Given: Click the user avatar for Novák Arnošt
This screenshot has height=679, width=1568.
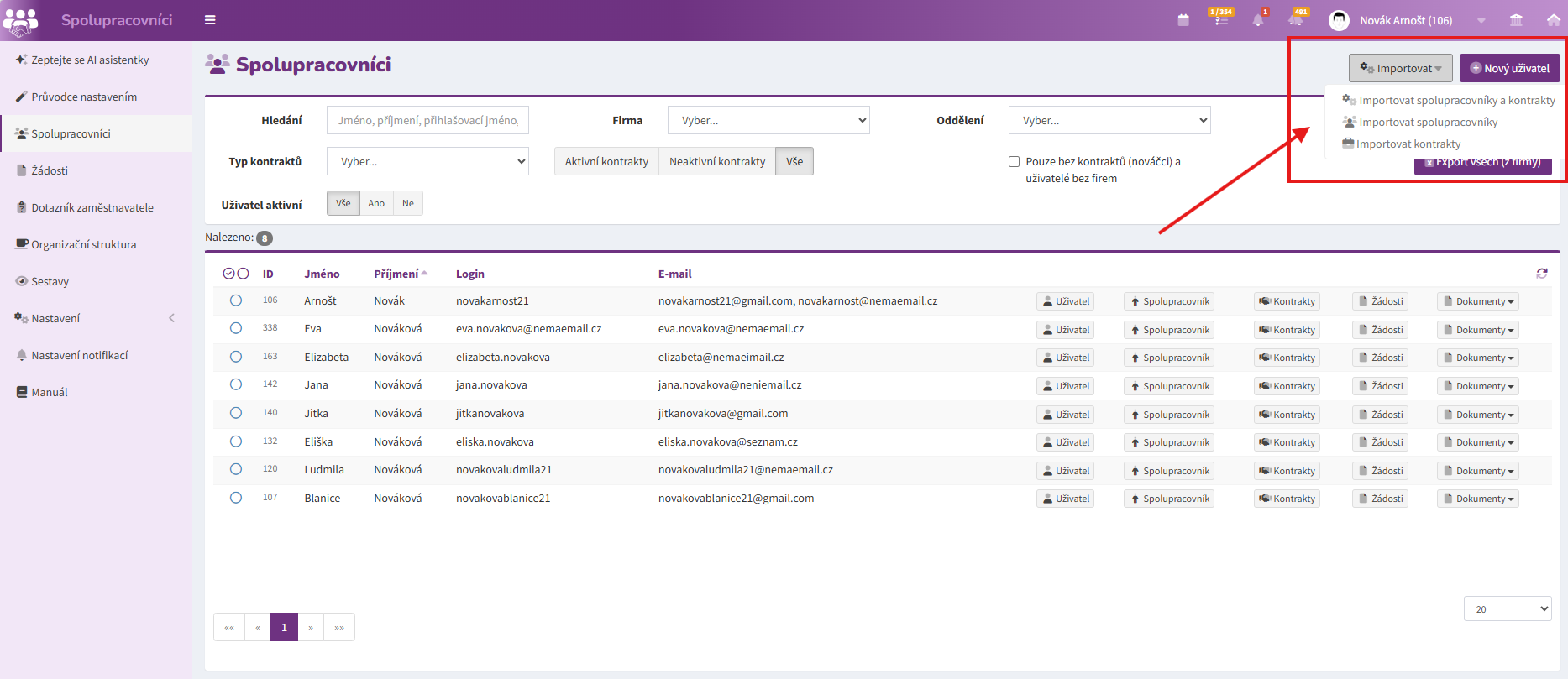Looking at the screenshot, I should click(1339, 20).
